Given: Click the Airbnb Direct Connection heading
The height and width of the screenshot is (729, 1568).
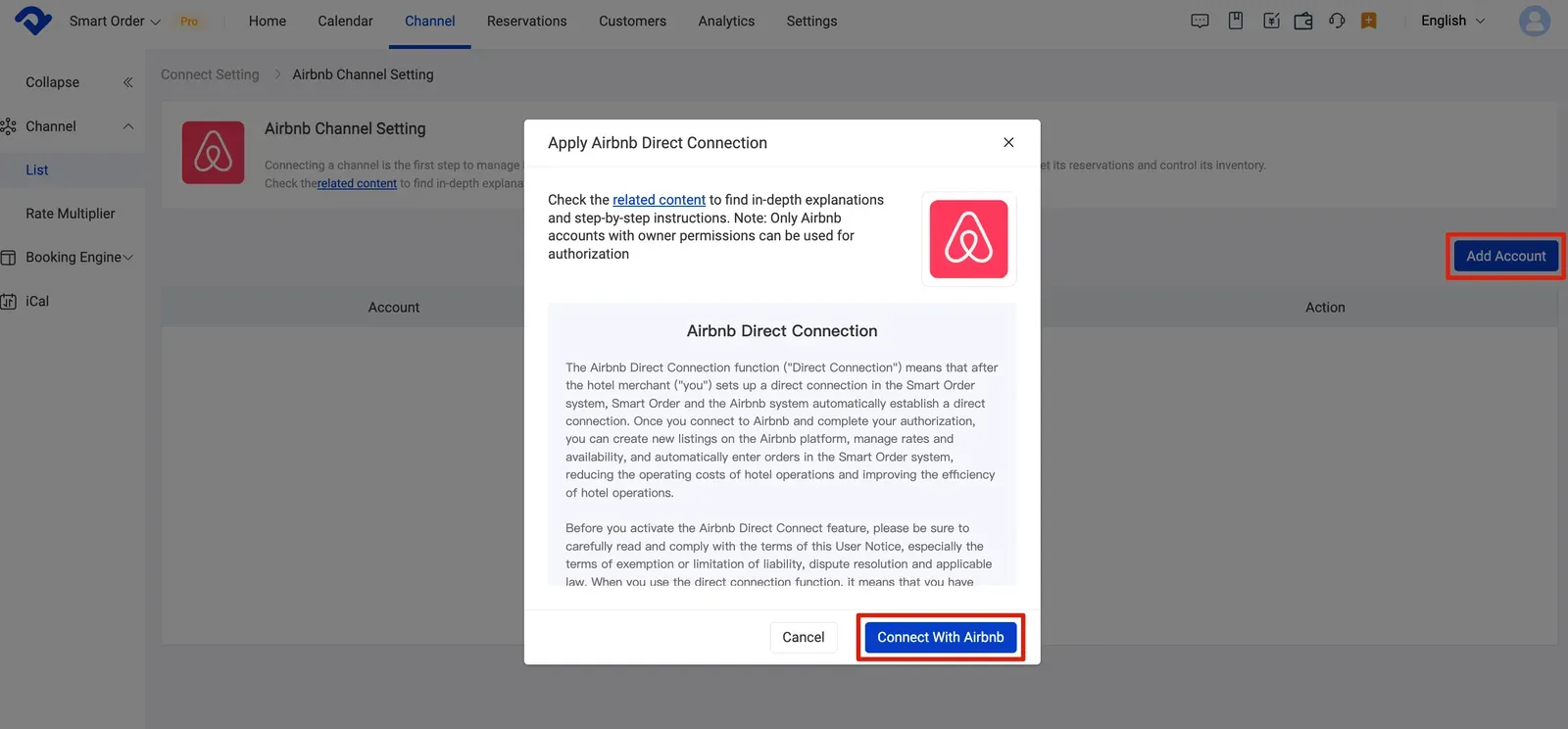Looking at the screenshot, I should pos(782,331).
